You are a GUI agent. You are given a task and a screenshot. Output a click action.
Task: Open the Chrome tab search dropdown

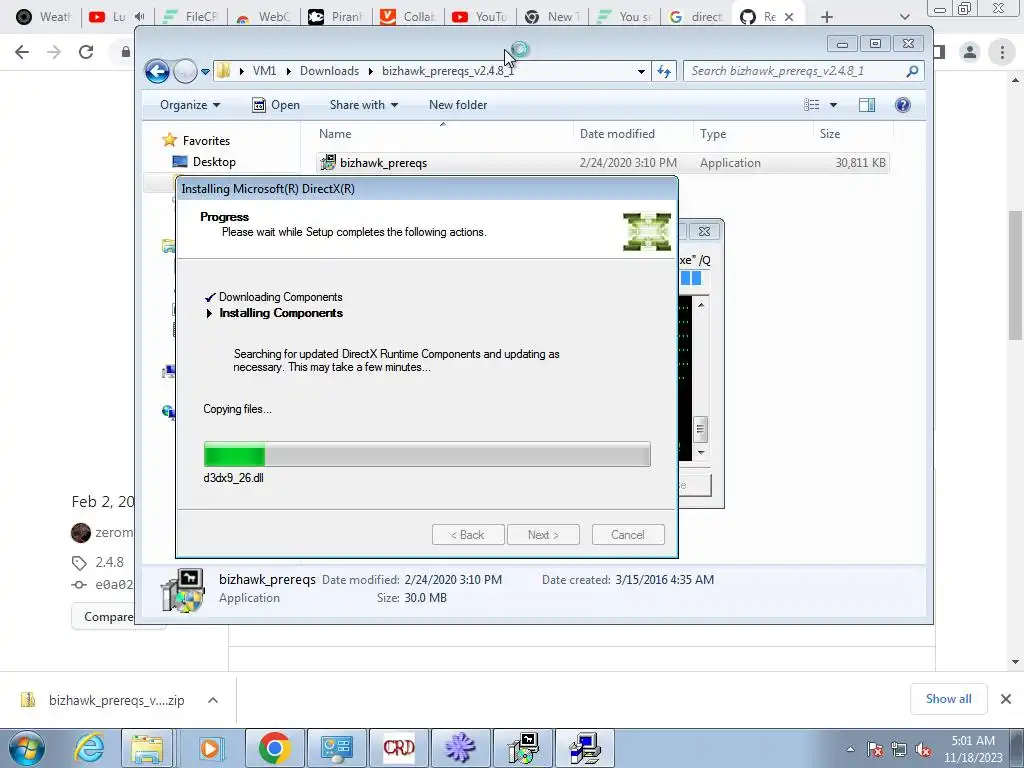(x=904, y=17)
